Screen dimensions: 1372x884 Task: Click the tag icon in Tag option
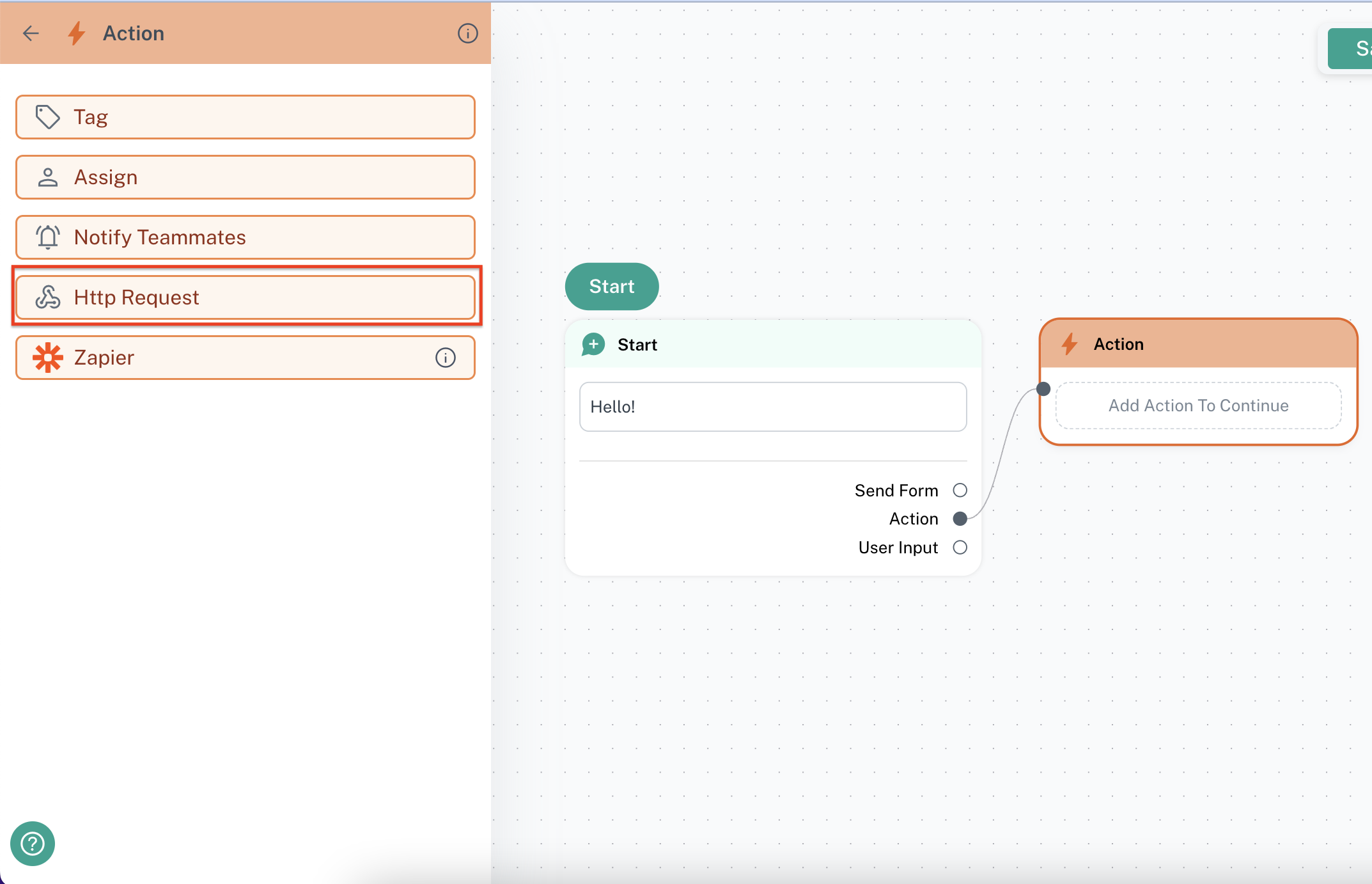pos(47,117)
